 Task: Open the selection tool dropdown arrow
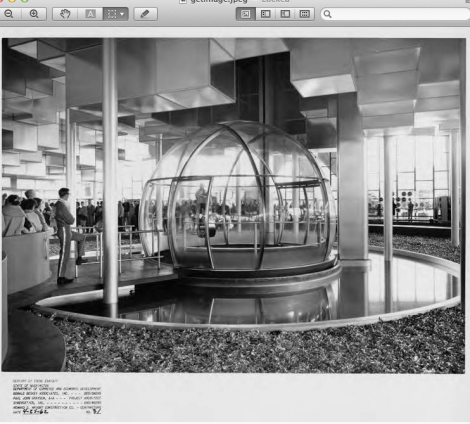click(x=122, y=14)
